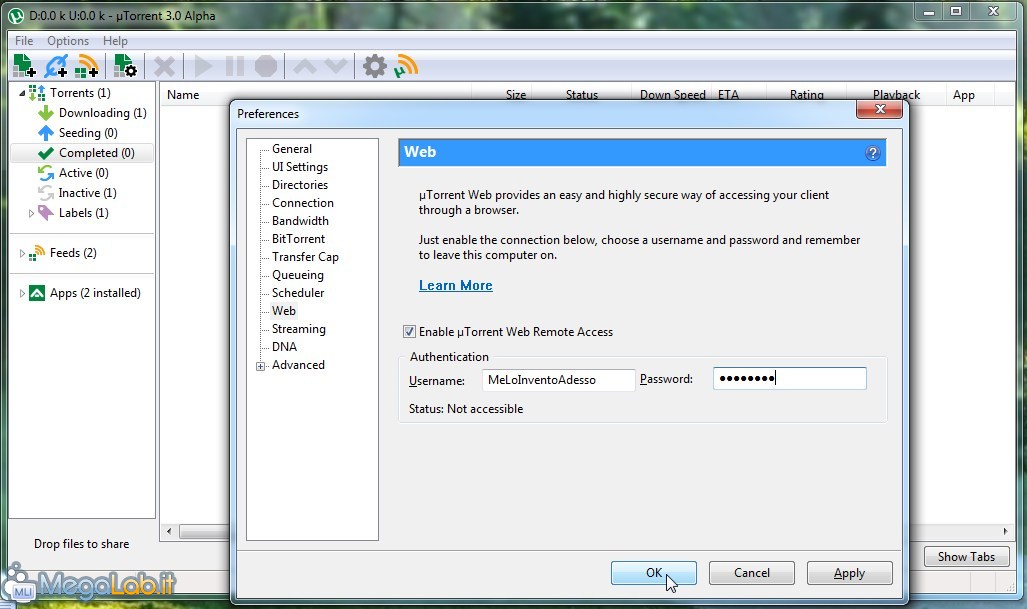The height and width of the screenshot is (609, 1027).
Task: Open Transfer Cap preferences page
Action: pos(305,257)
